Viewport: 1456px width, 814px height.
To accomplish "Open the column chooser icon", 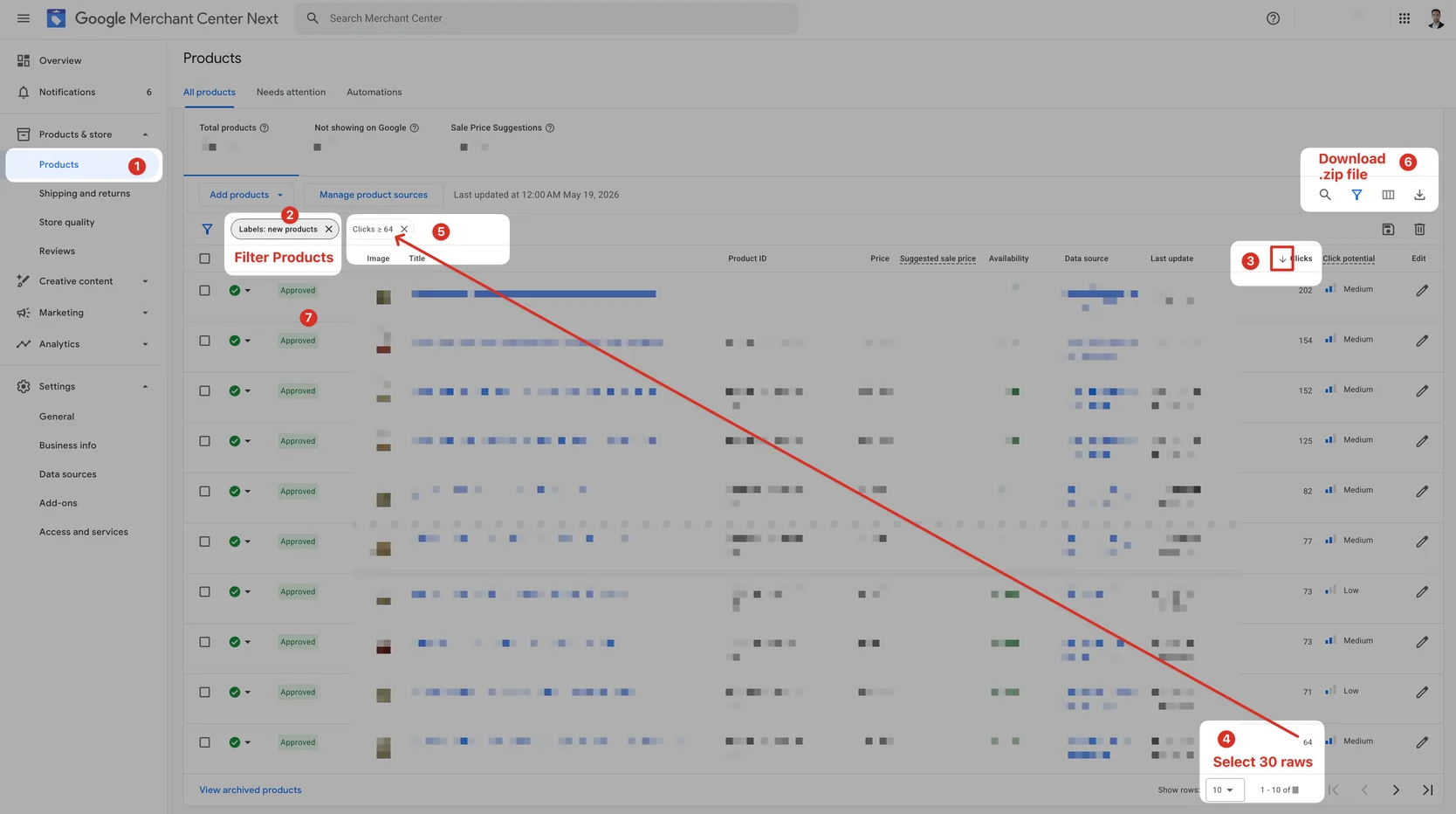I will point(1388,195).
